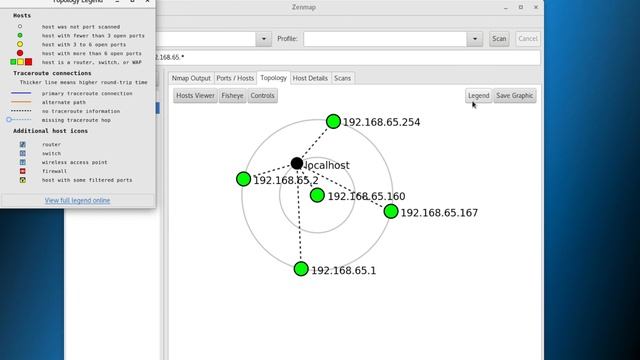Click the Legend button
640x360 pixels.
(479, 96)
